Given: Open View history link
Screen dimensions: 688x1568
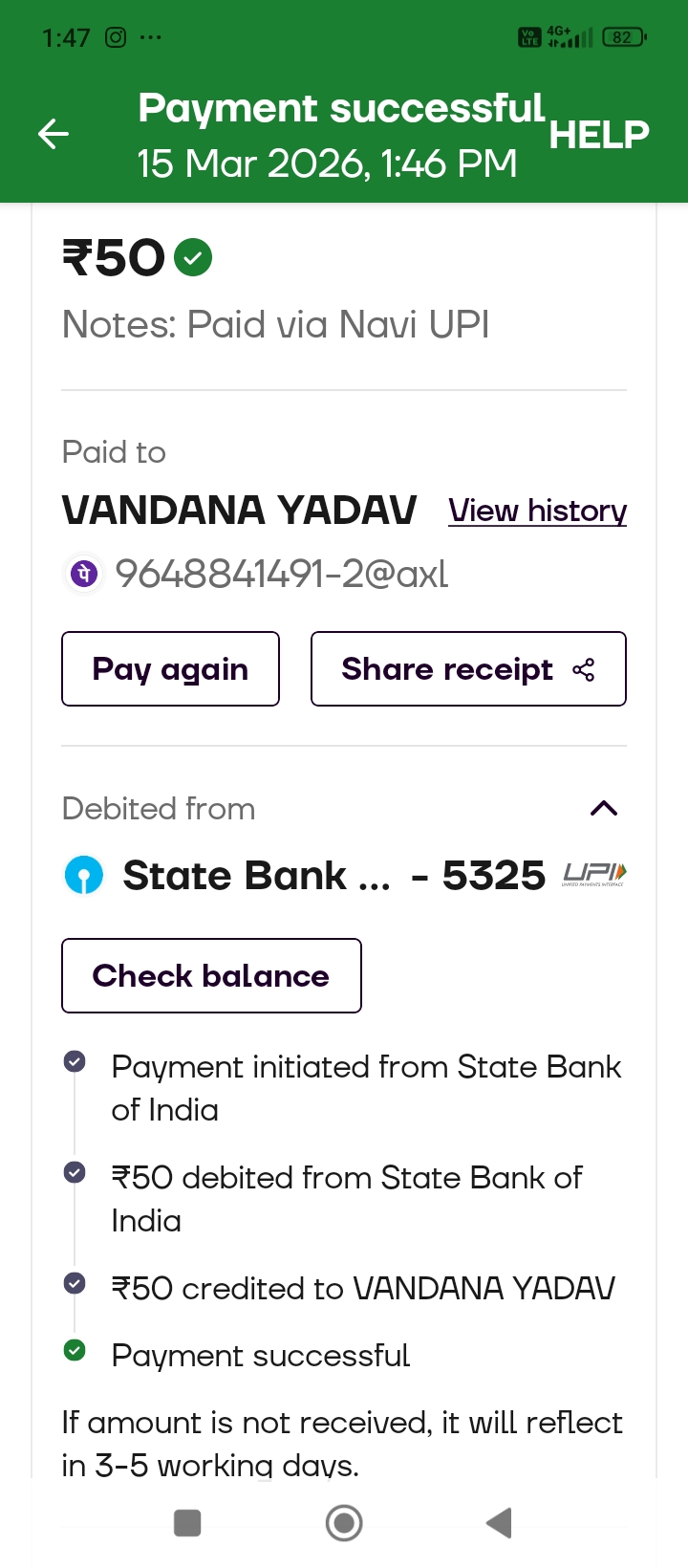Looking at the screenshot, I should pos(537,511).
